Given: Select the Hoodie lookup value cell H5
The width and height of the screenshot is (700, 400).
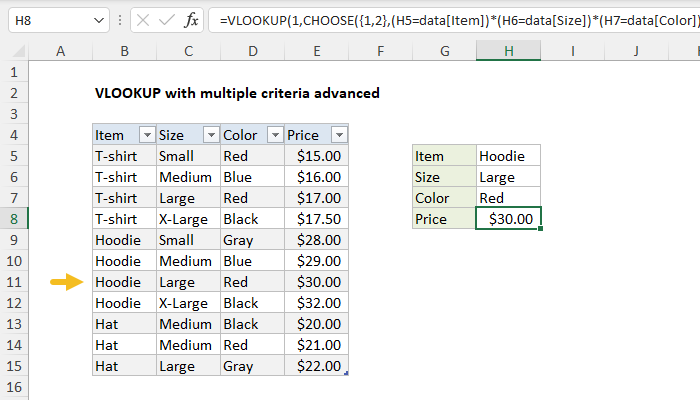Looking at the screenshot, I should pos(509,155).
